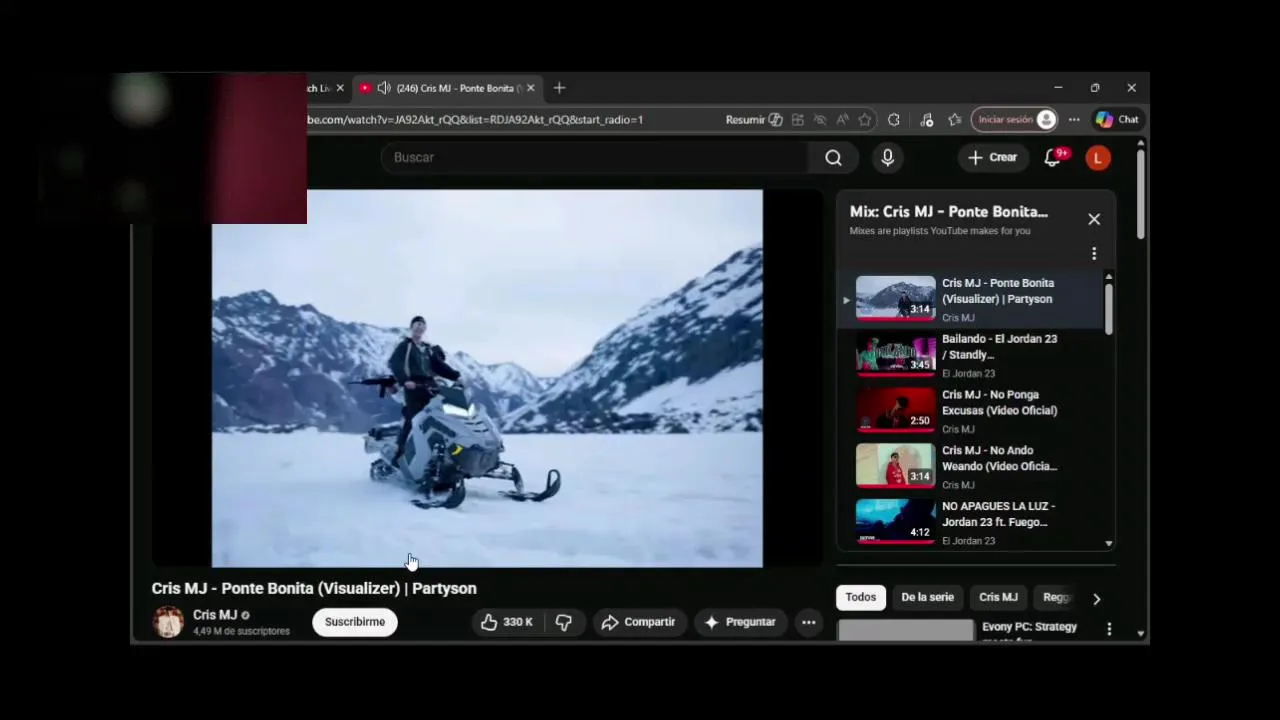Click the Edge Copilot Chat button

(1117, 119)
